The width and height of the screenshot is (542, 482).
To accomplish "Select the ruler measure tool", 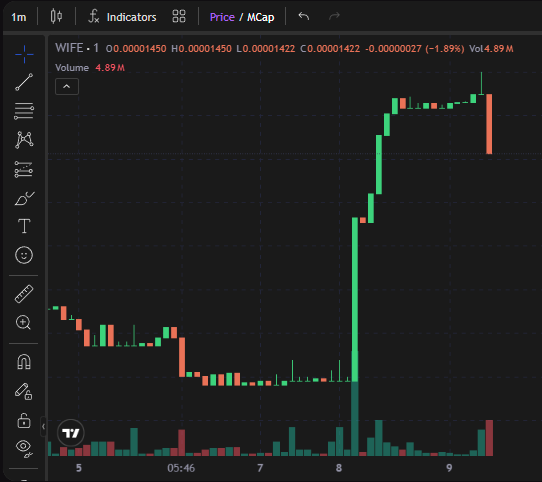I will point(24,294).
